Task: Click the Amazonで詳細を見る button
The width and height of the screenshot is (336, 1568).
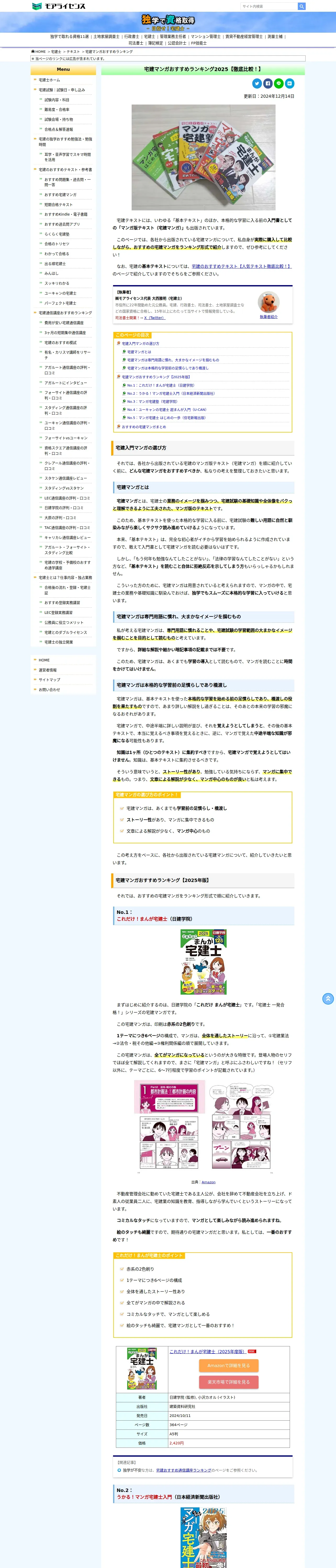Action: point(228,1365)
